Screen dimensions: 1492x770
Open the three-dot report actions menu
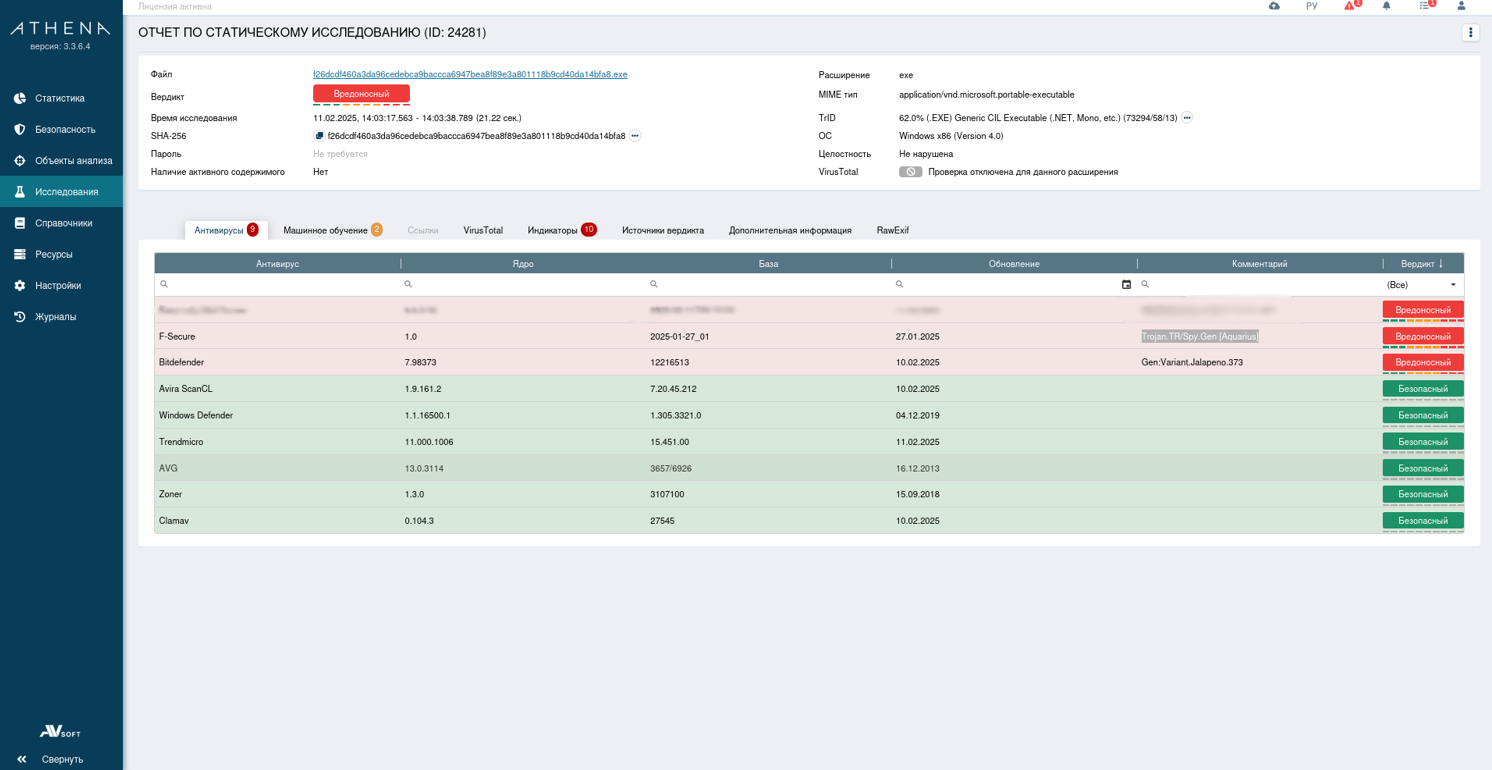(x=1470, y=33)
